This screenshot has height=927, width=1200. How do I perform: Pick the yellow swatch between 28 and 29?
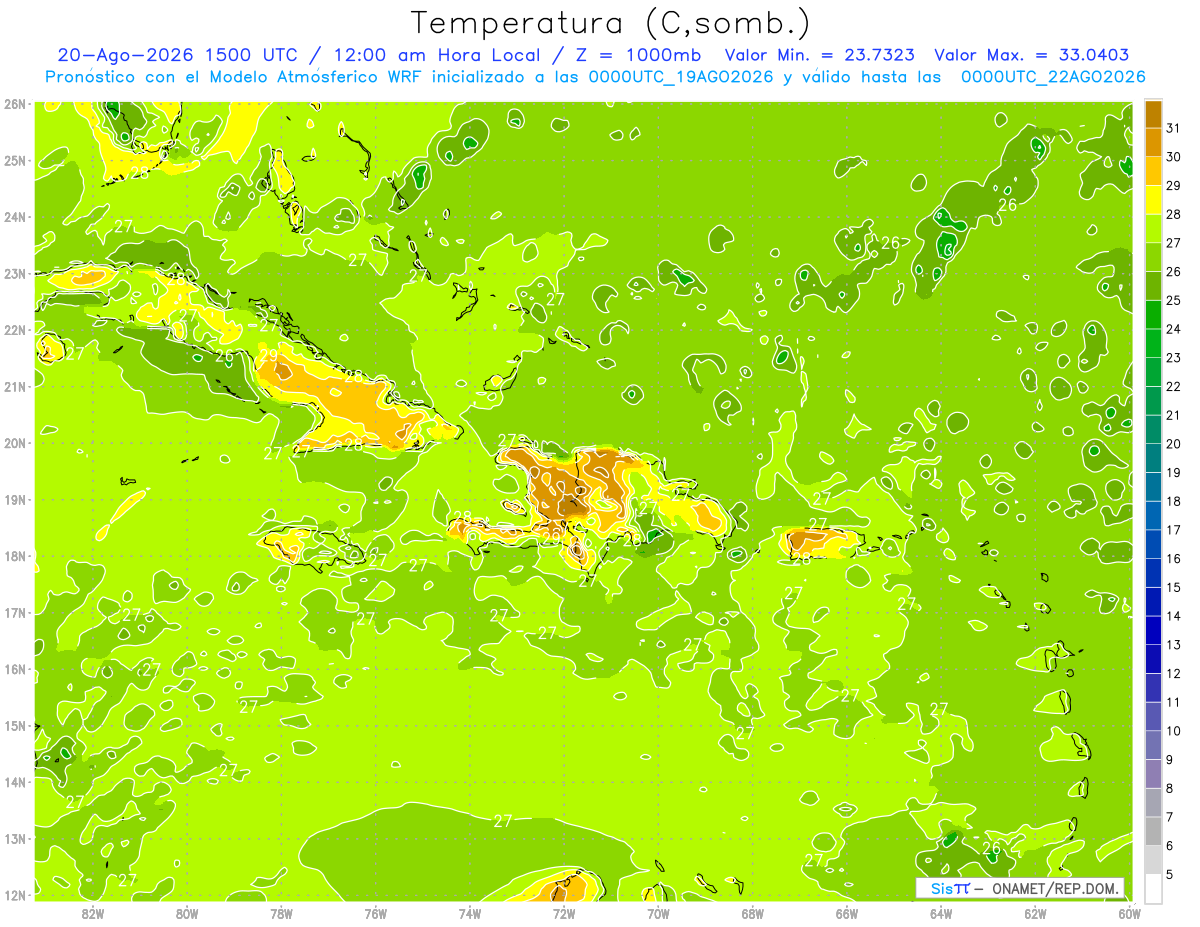(x=1154, y=200)
